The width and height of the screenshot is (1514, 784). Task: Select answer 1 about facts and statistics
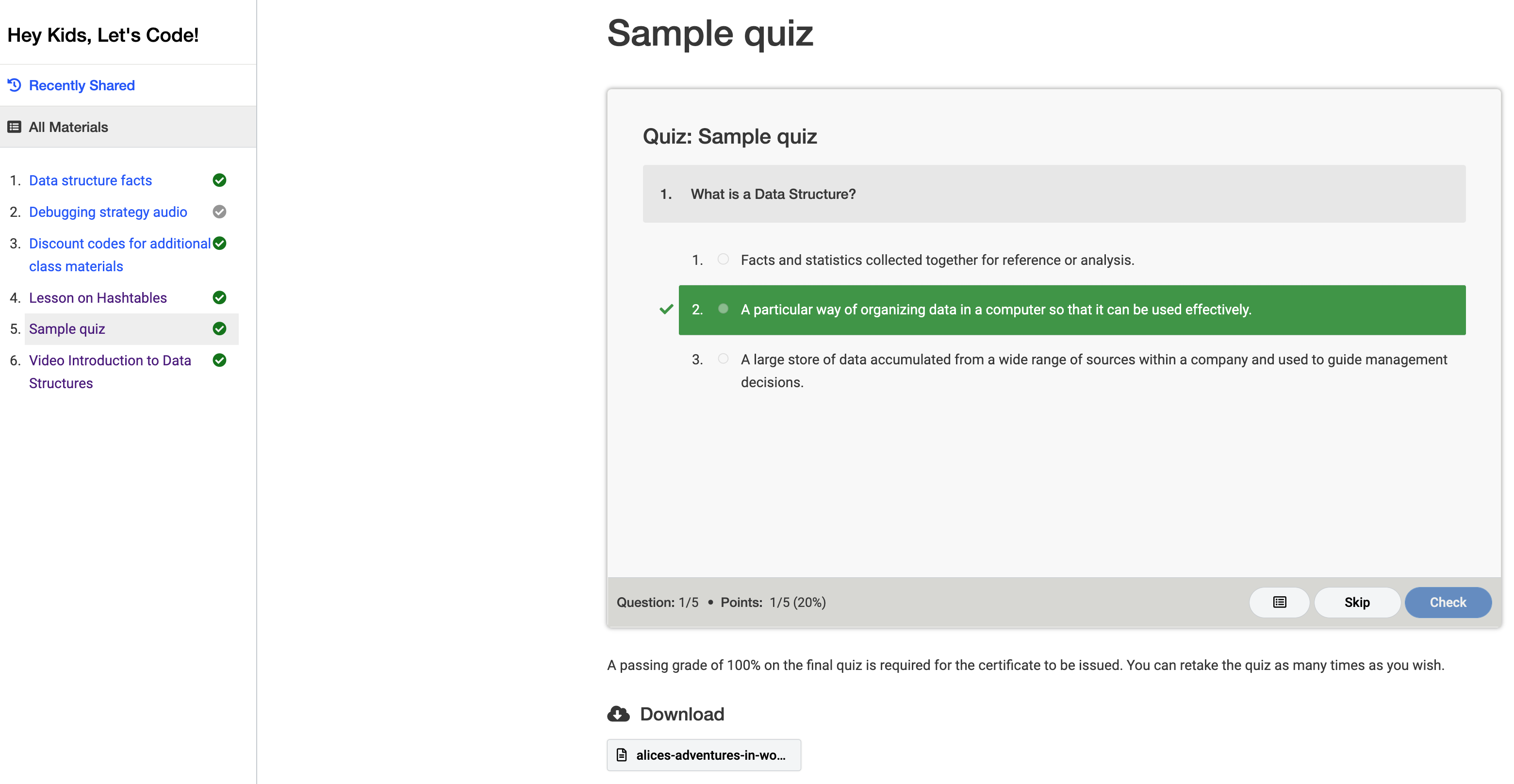point(723,259)
